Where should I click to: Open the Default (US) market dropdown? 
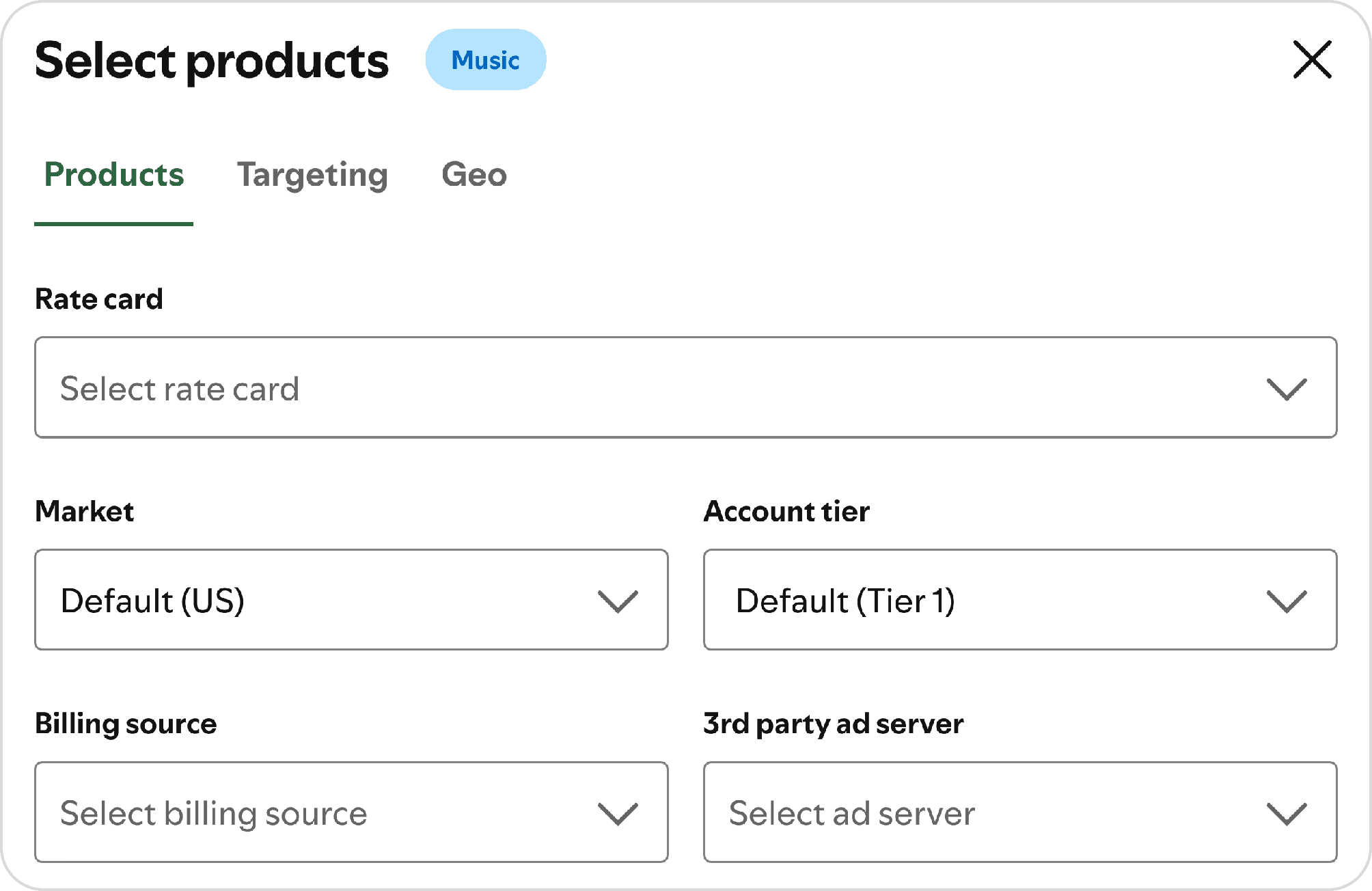153,601
